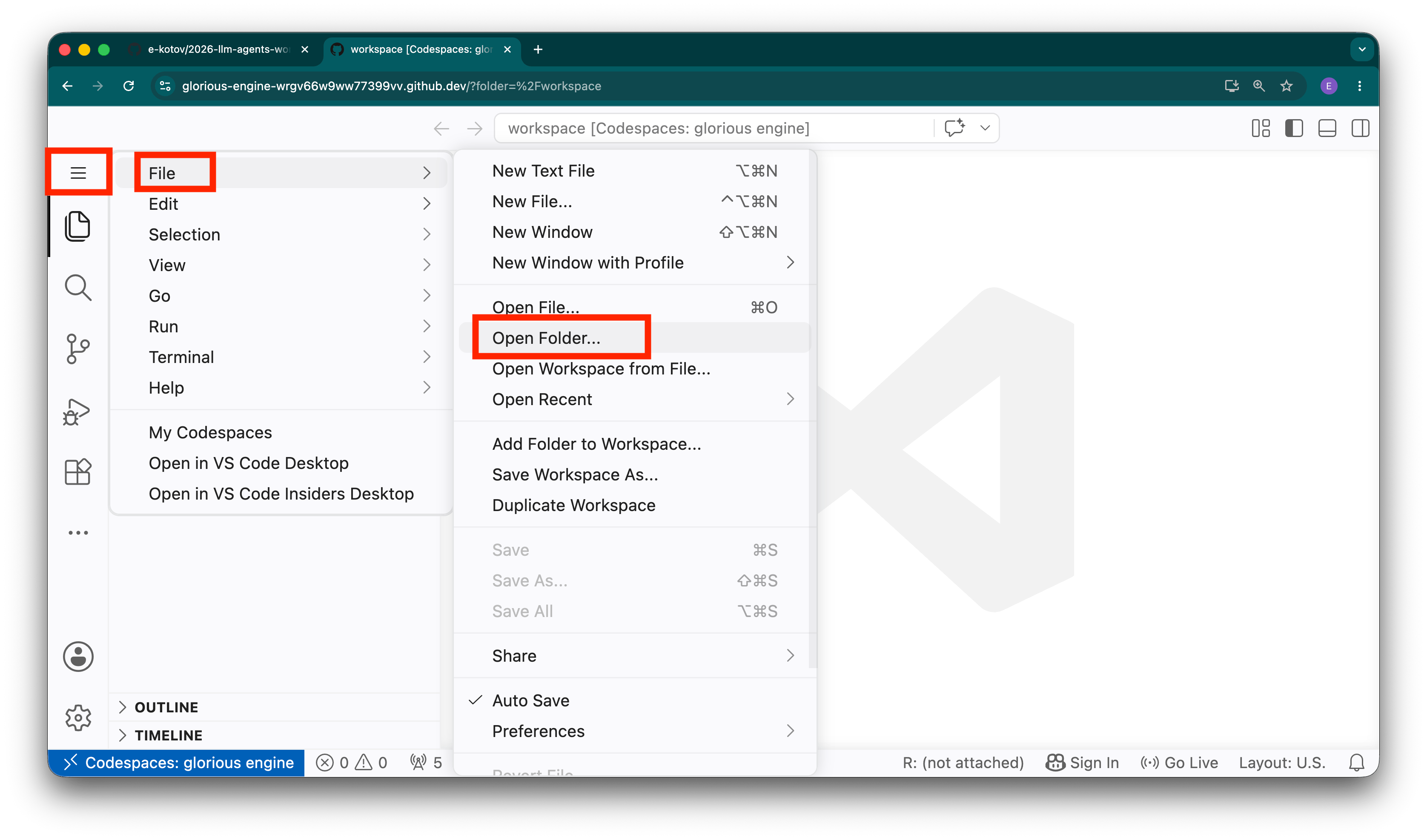
Task: Open the Selection submenu
Action: 281,234
